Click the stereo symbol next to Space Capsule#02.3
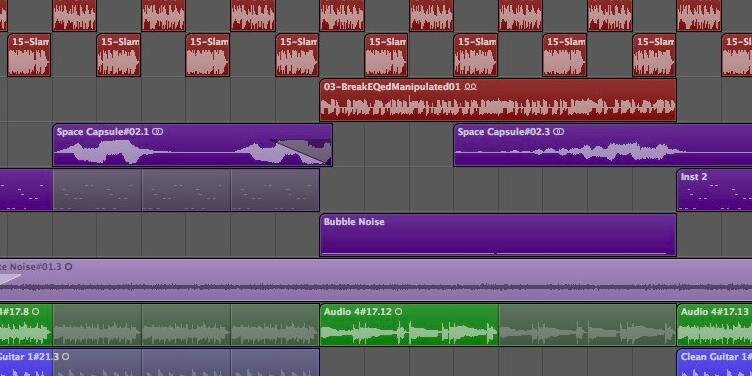This screenshot has width=752, height=376. [x=559, y=131]
